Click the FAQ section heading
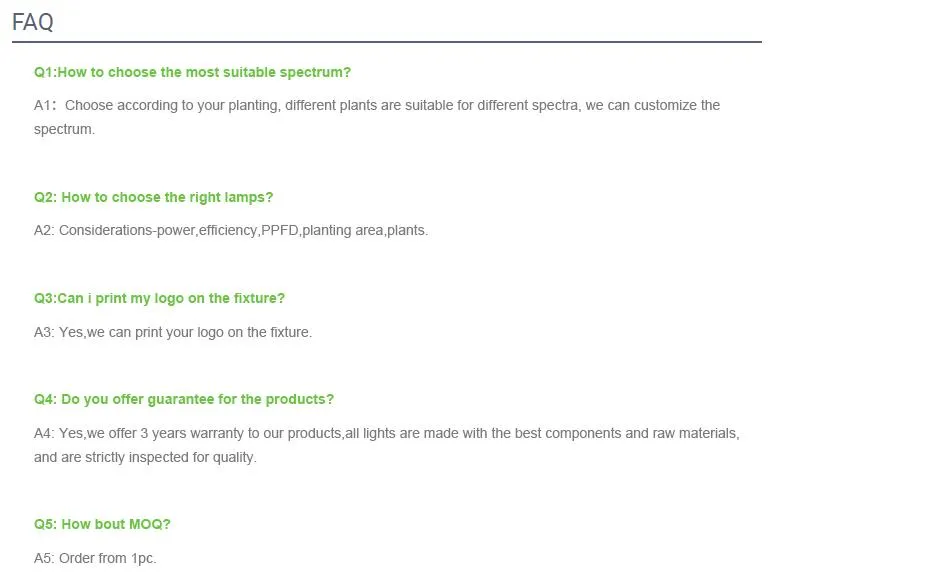 pyautogui.click(x=33, y=22)
